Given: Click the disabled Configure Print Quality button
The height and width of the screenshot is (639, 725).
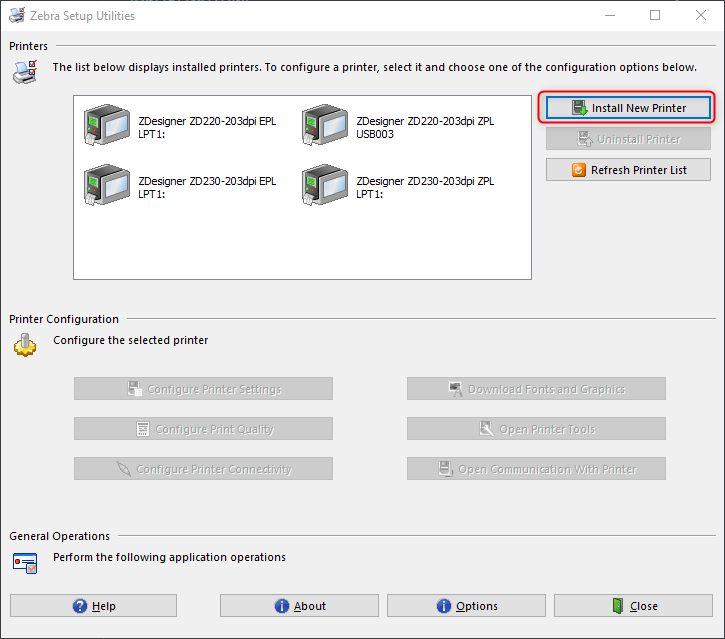Looking at the screenshot, I should pyautogui.click(x=203, y=429).
